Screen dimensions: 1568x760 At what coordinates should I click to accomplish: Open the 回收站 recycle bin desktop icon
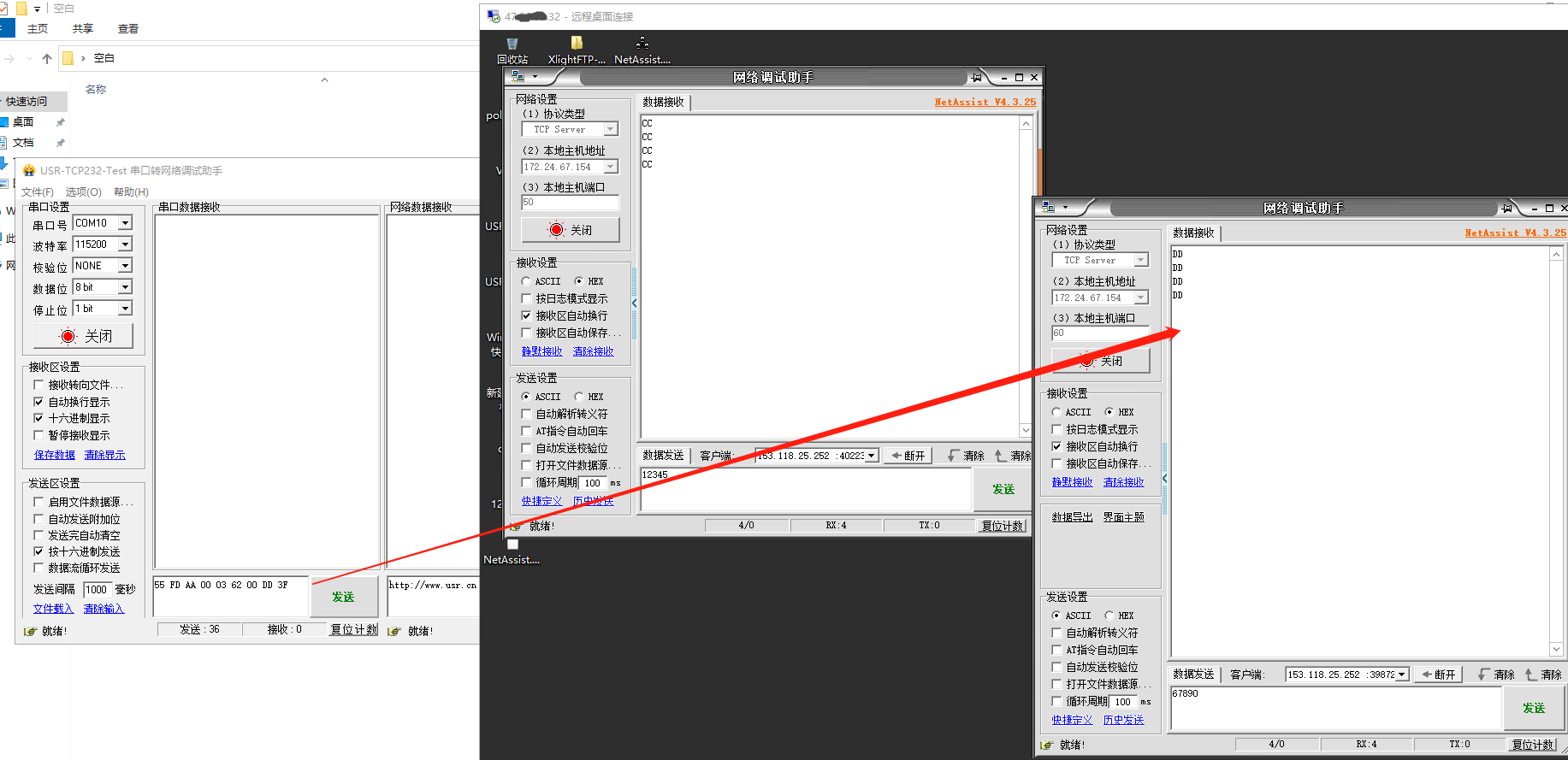tap(512, 45)
